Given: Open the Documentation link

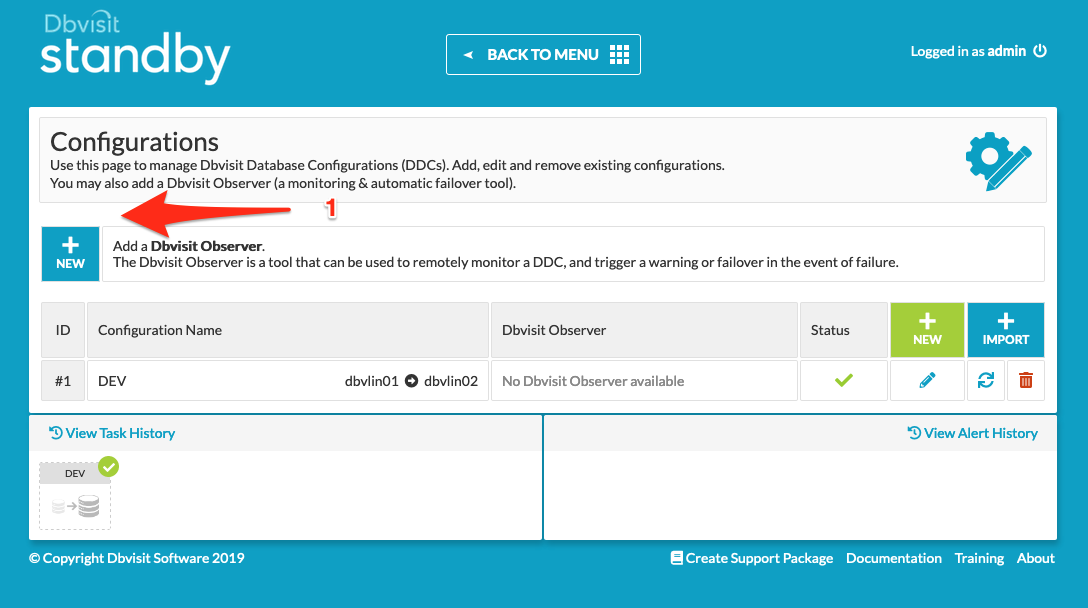Looking at the screenshot, I should coord(893,557).
